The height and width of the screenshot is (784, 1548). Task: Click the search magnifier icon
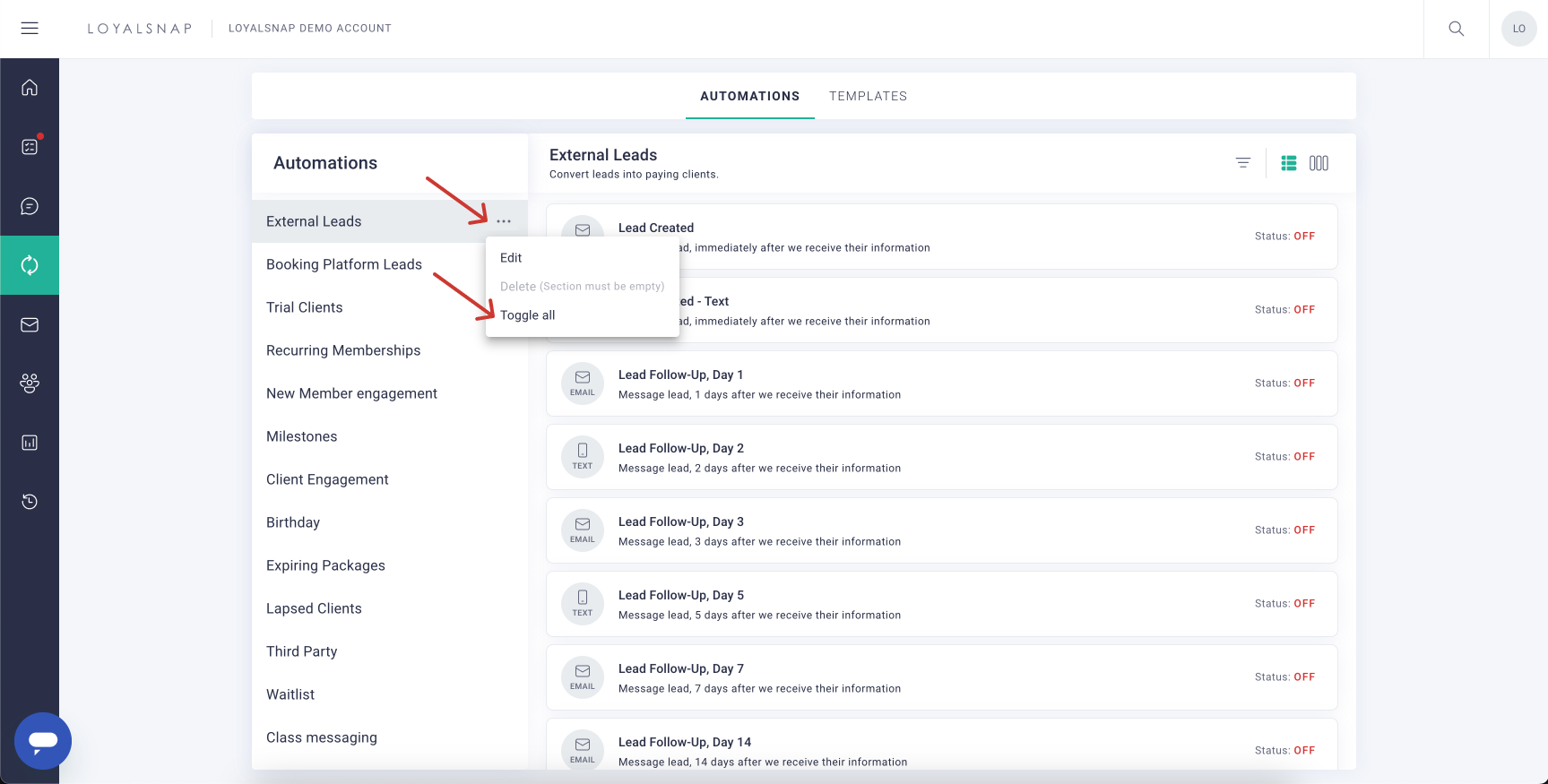tap(1457, 29)
